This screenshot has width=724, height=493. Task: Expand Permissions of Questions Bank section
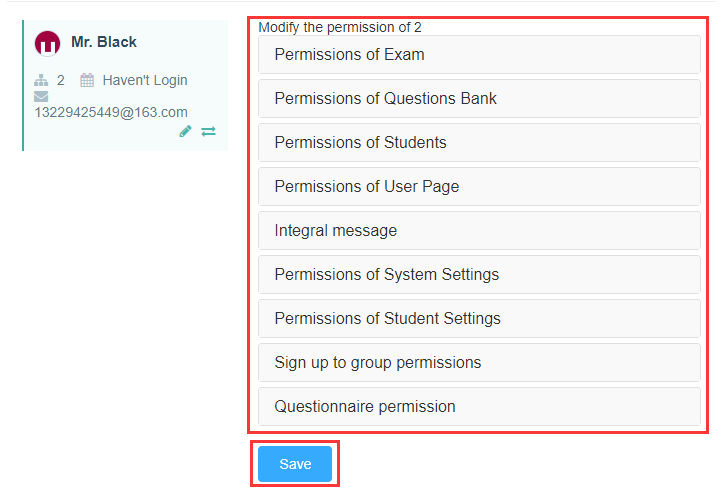pos(479,98)
